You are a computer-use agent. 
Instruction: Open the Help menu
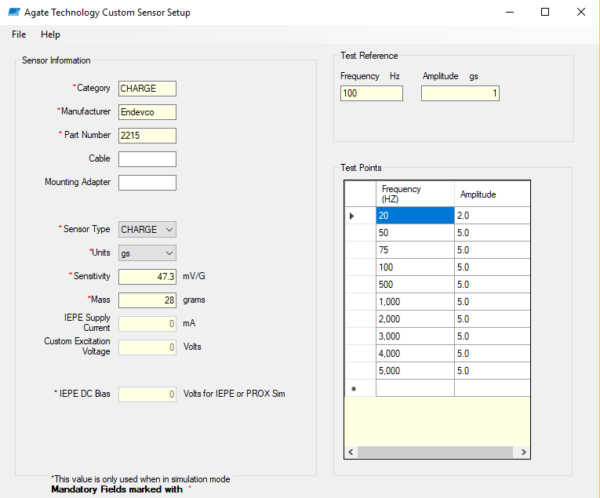point(51,34)
